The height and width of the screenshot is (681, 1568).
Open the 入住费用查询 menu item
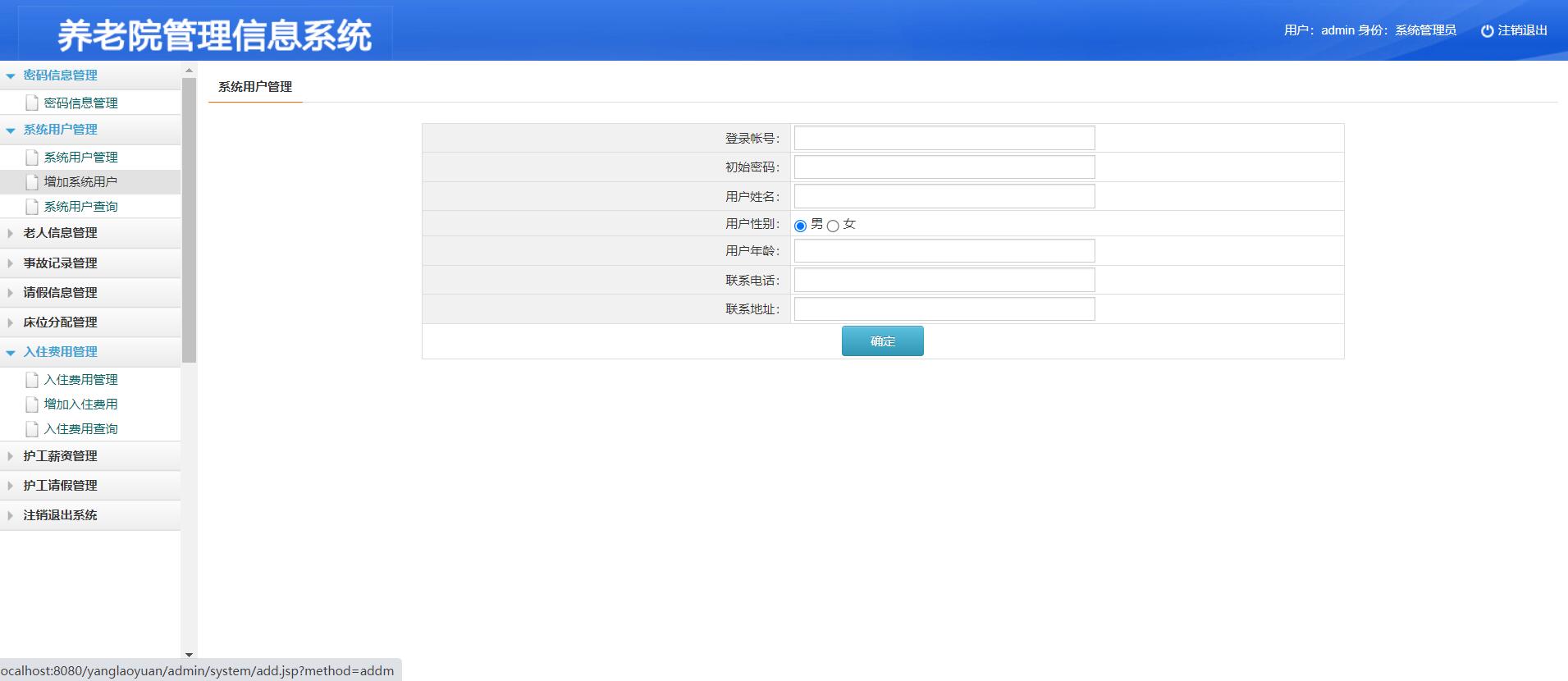(x=80, y=428)
